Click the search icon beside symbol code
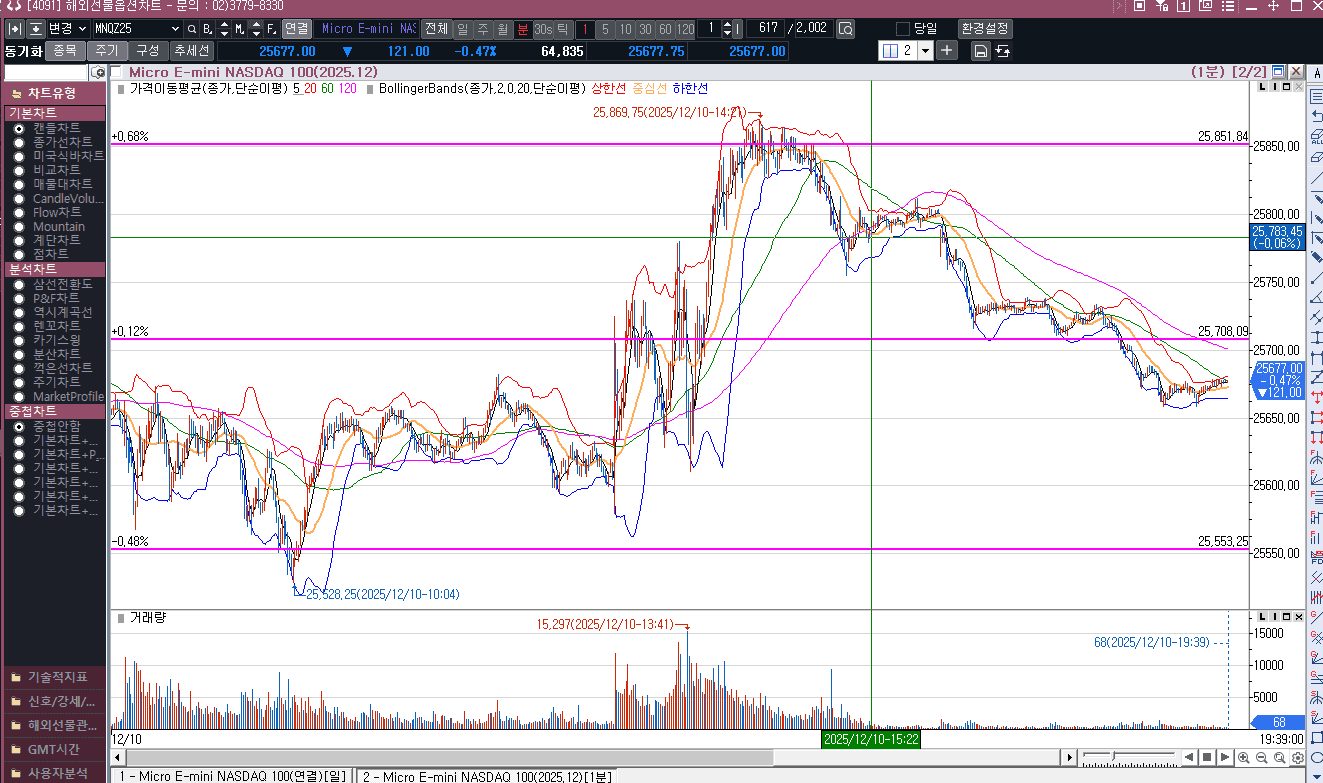Image resolution: width=1323 pixels, height=783 pixels. coord(191,29)
